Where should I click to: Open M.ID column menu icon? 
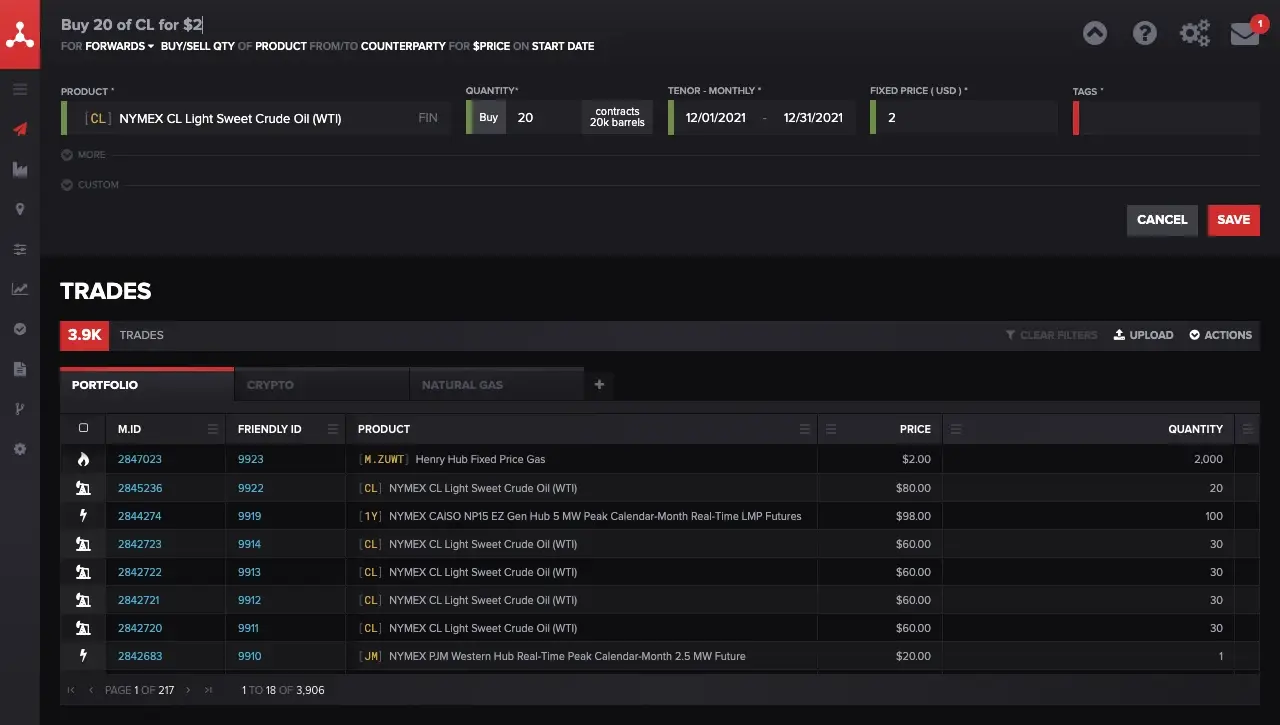click(x=212, y=429)
